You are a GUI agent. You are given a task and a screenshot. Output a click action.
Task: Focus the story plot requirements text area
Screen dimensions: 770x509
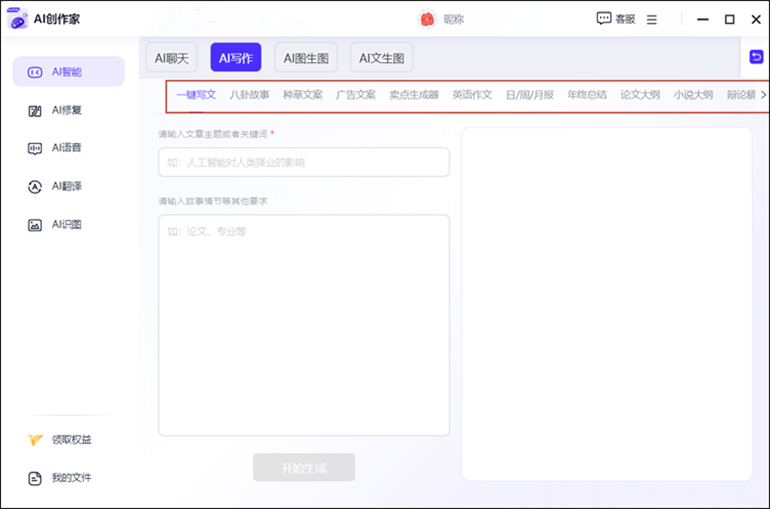pyautogui.click(x=304, y=325)
